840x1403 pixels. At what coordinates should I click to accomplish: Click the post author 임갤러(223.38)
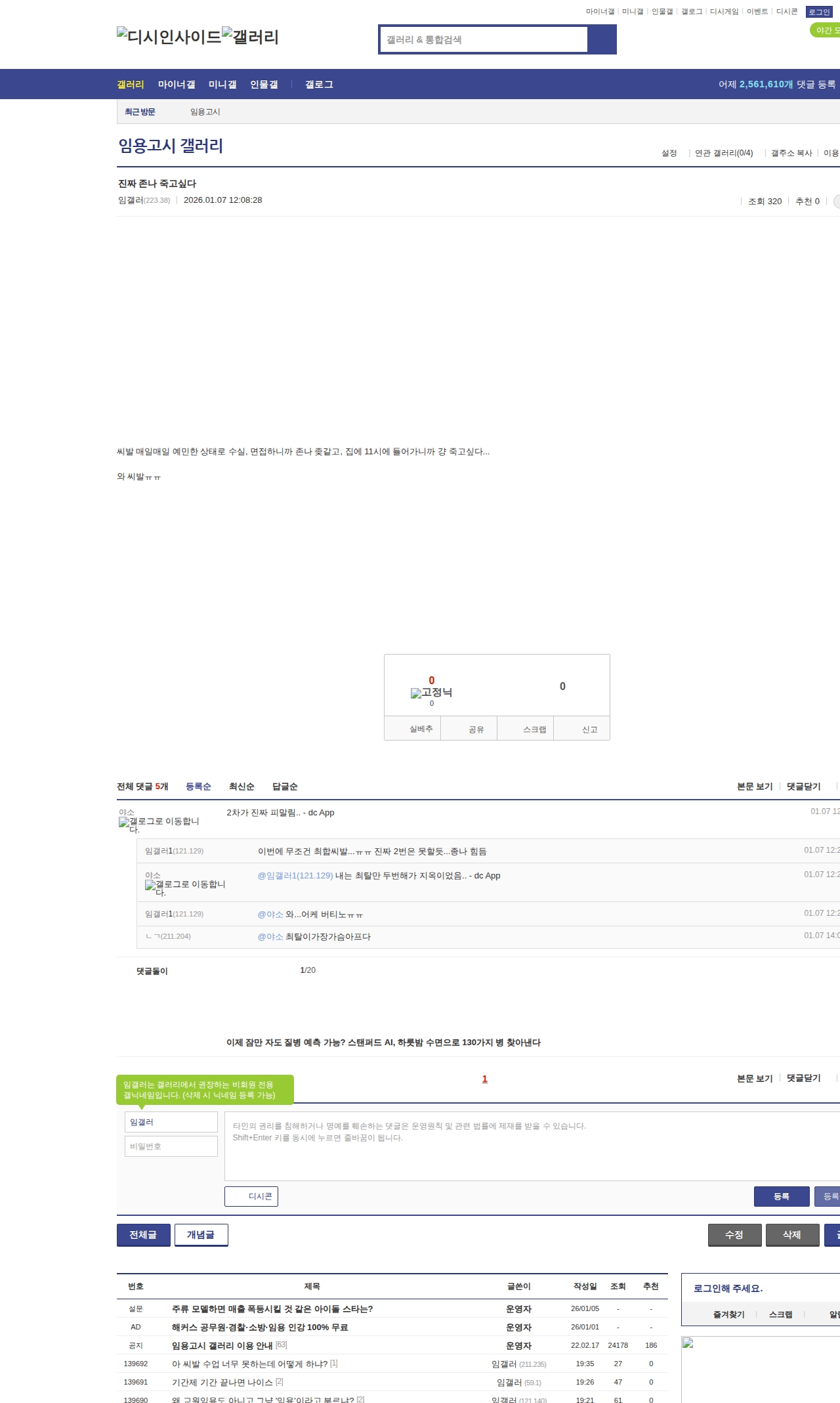coord(144,200)
